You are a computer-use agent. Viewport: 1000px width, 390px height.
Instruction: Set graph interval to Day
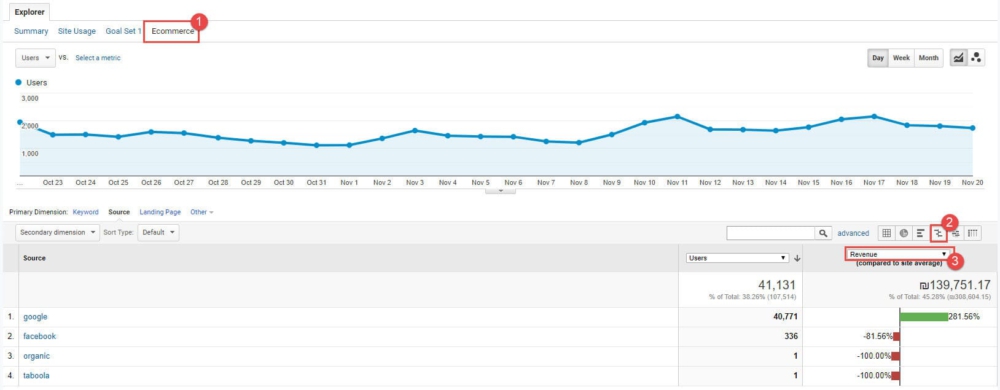click(878, 58)
